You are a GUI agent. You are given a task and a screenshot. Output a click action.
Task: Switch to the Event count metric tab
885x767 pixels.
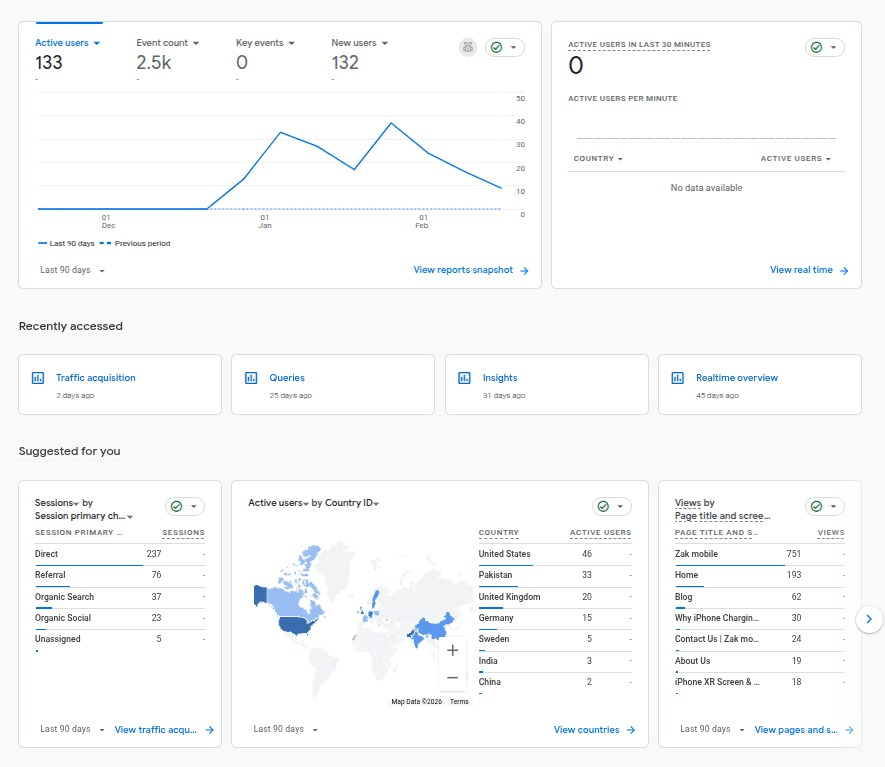(x=167, y=43)
